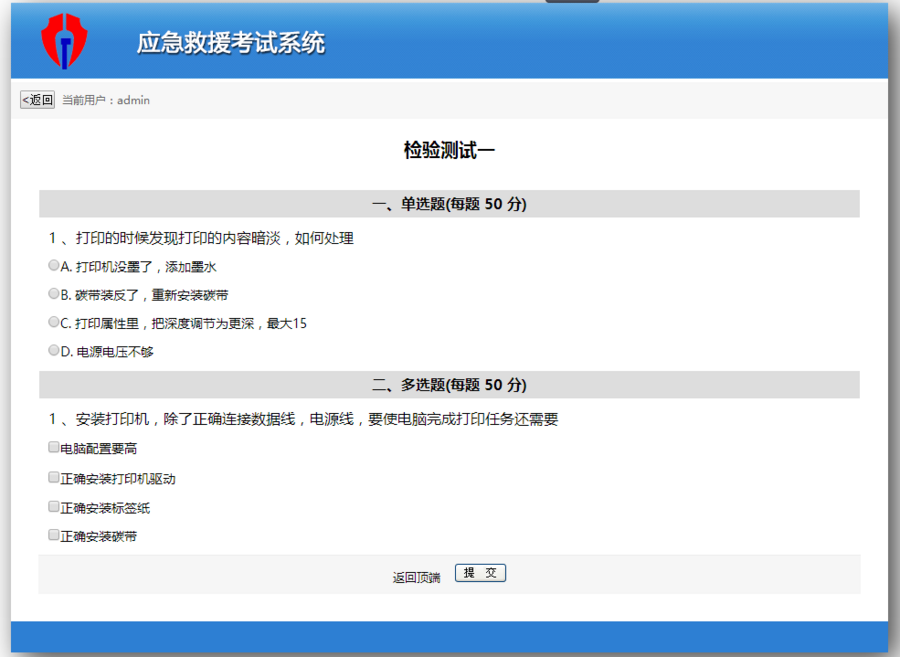Select option B 碳带装反了，重新安装碳带

point(53,293)
